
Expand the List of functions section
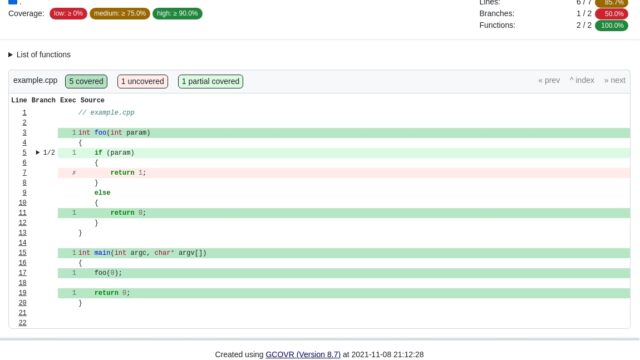(x=40, y=54)
